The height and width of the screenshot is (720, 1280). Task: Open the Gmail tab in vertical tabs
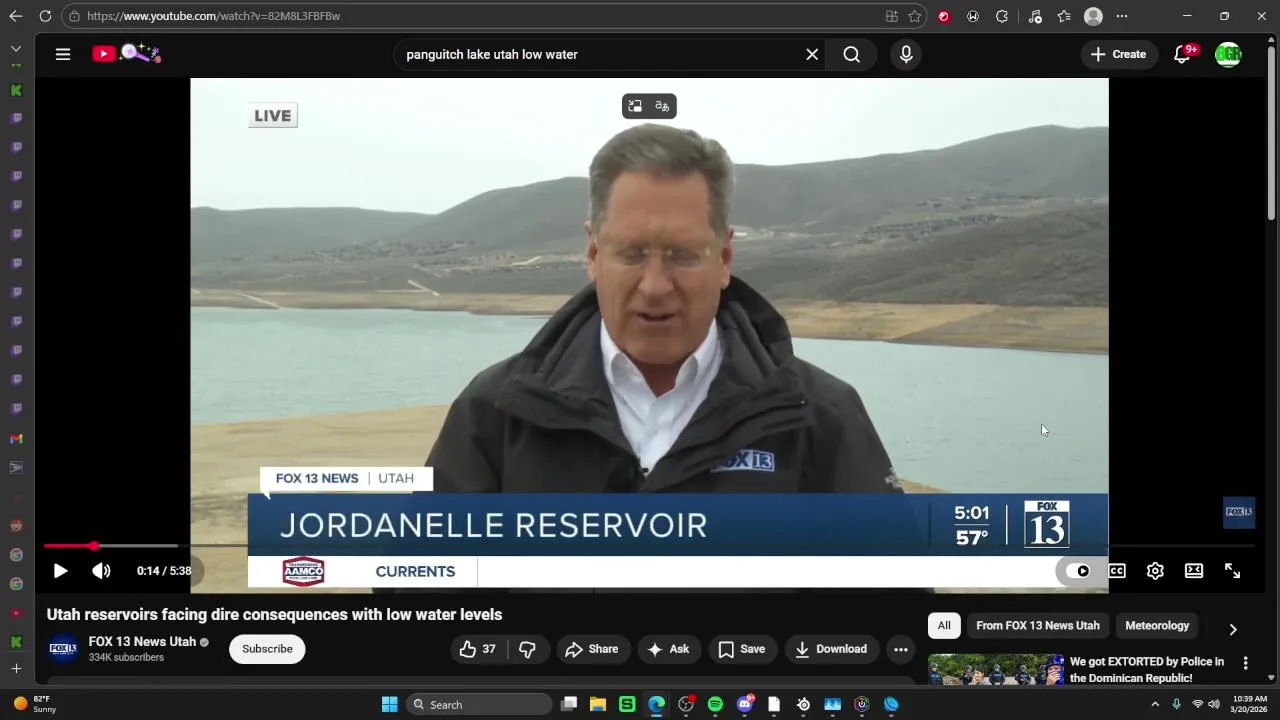(16, 438)
